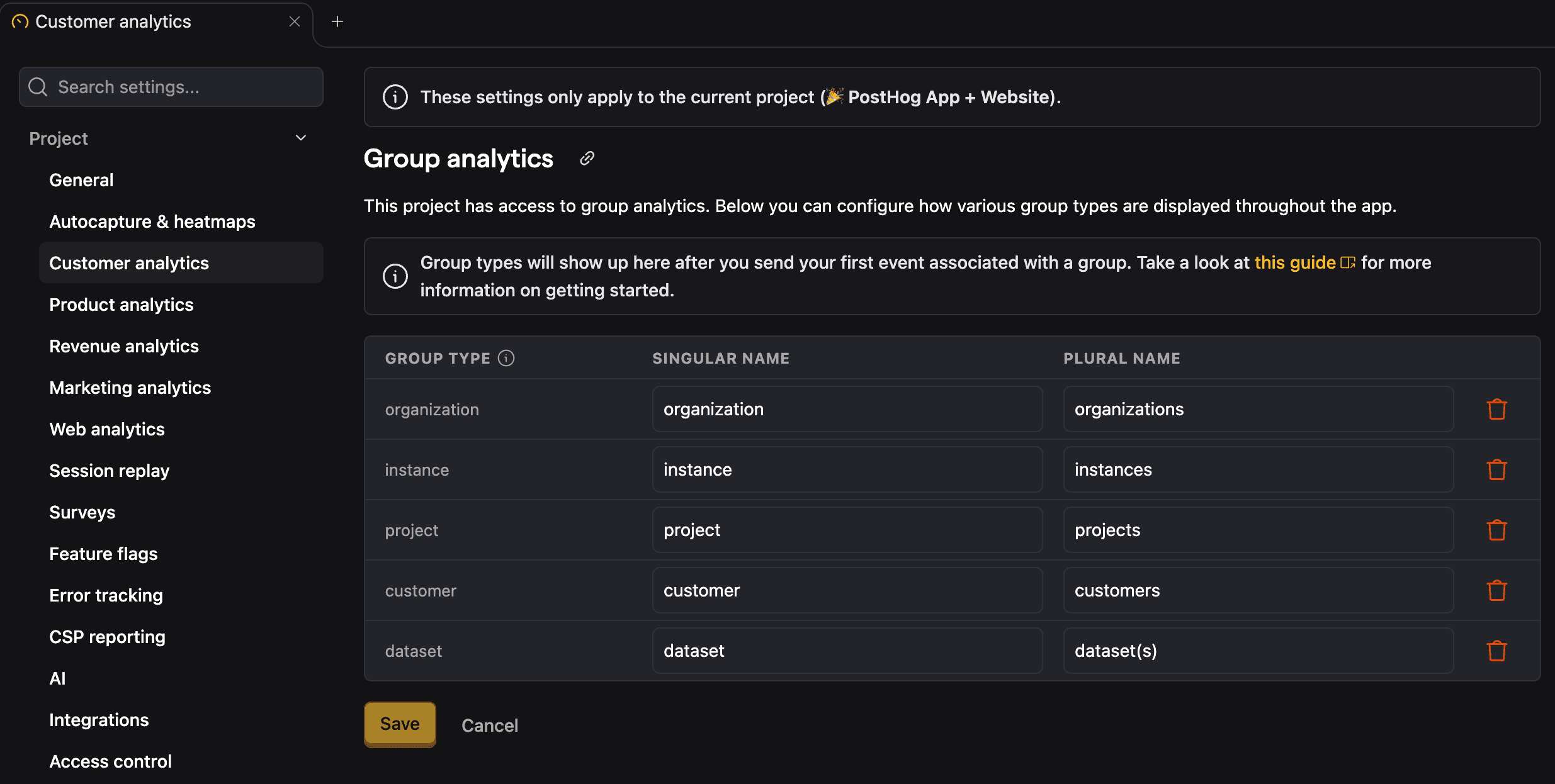Cancel the group analytics edits
Screen dimensions: 1555x784
click(x=490, y=725)
